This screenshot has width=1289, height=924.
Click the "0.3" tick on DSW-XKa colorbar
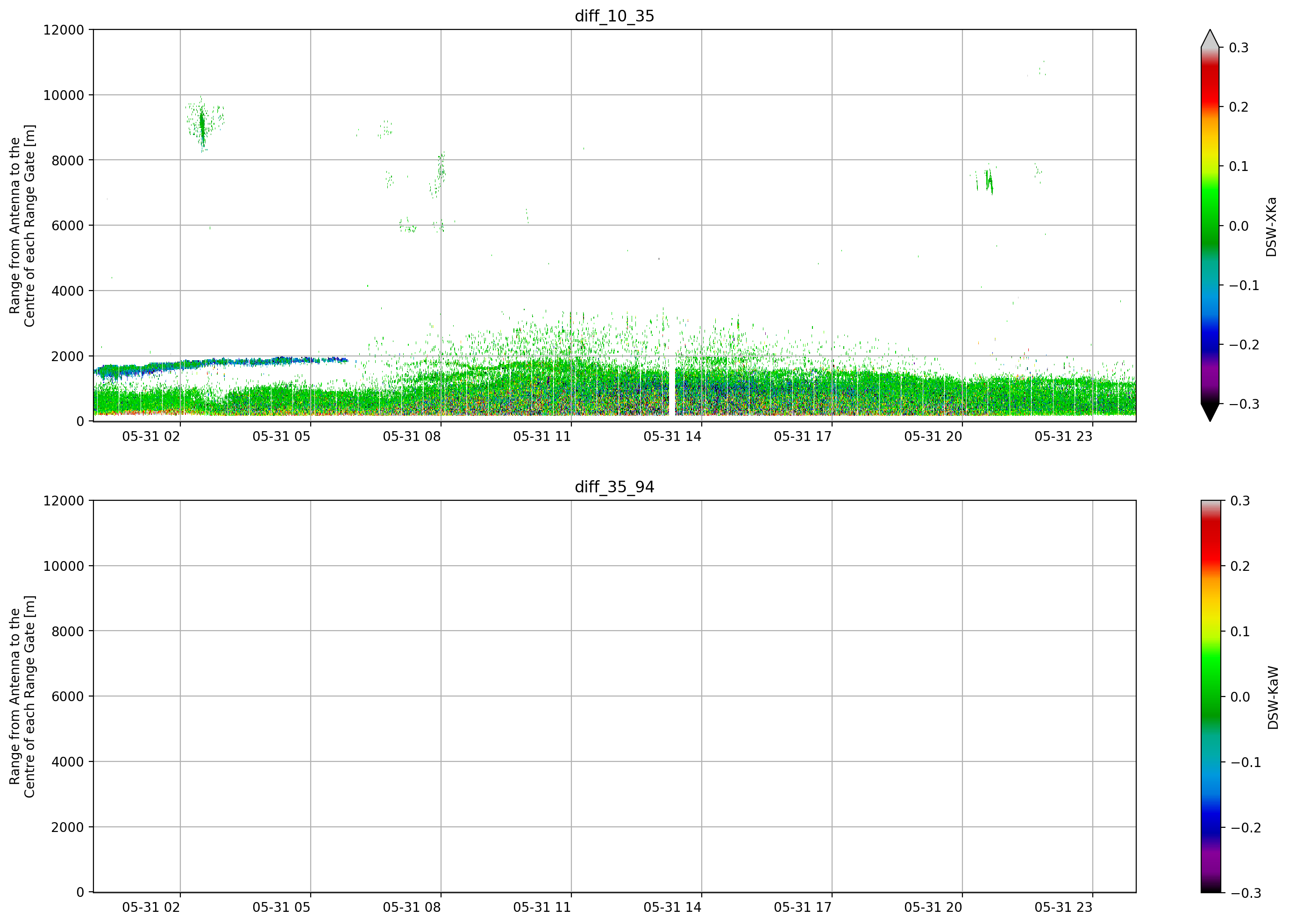[x=1239, y=48]
